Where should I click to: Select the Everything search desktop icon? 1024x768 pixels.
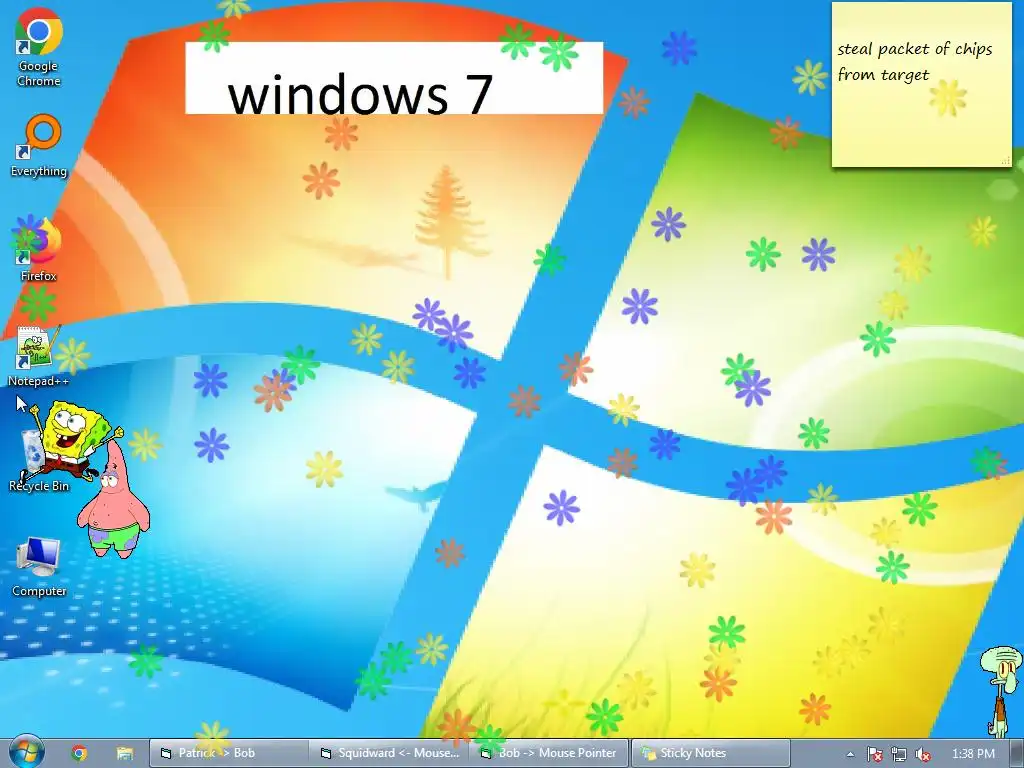point(39,146)
